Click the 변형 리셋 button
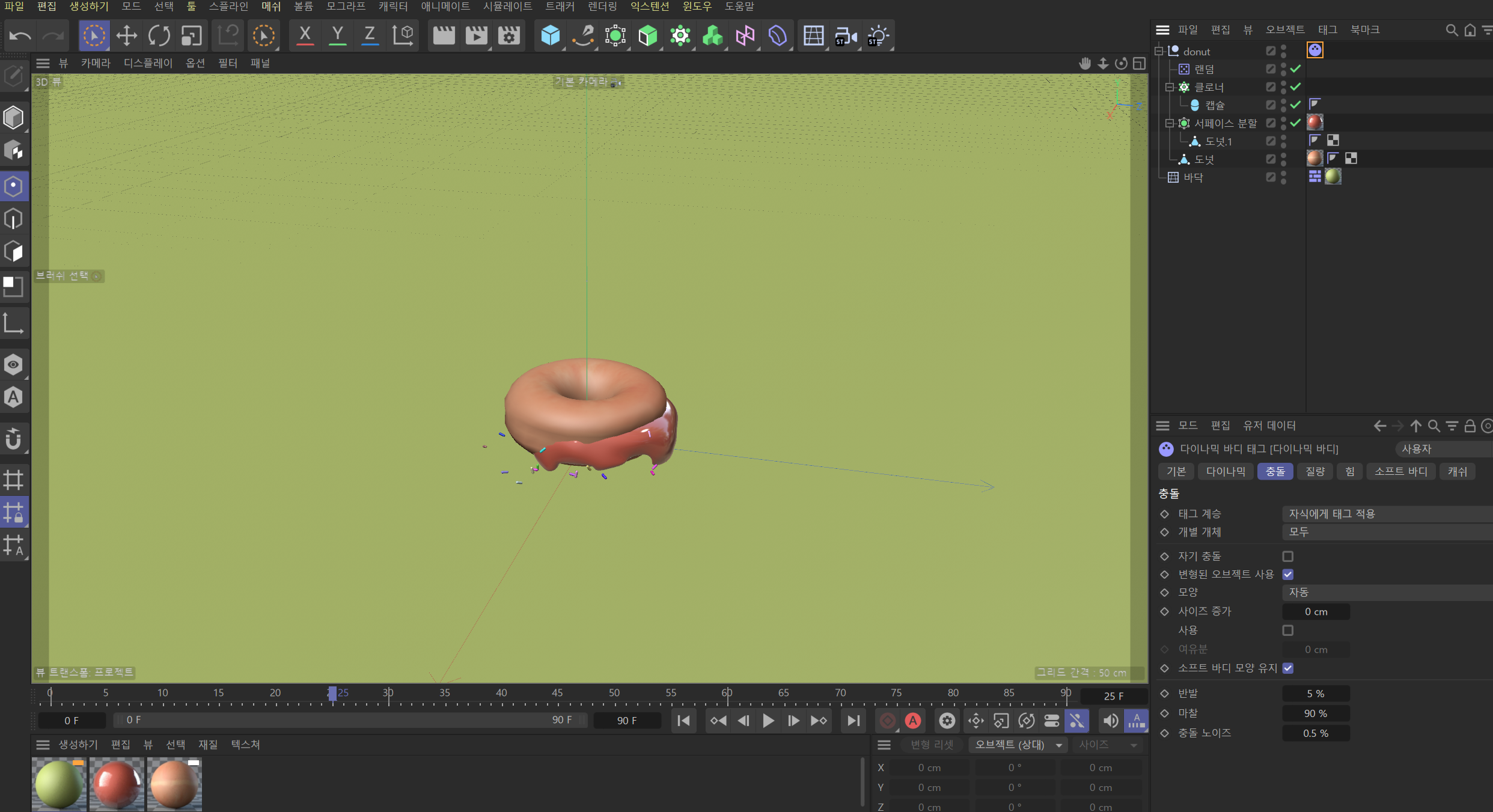The width and height of the screenshot is (1493, 812). tap(932, 745)
